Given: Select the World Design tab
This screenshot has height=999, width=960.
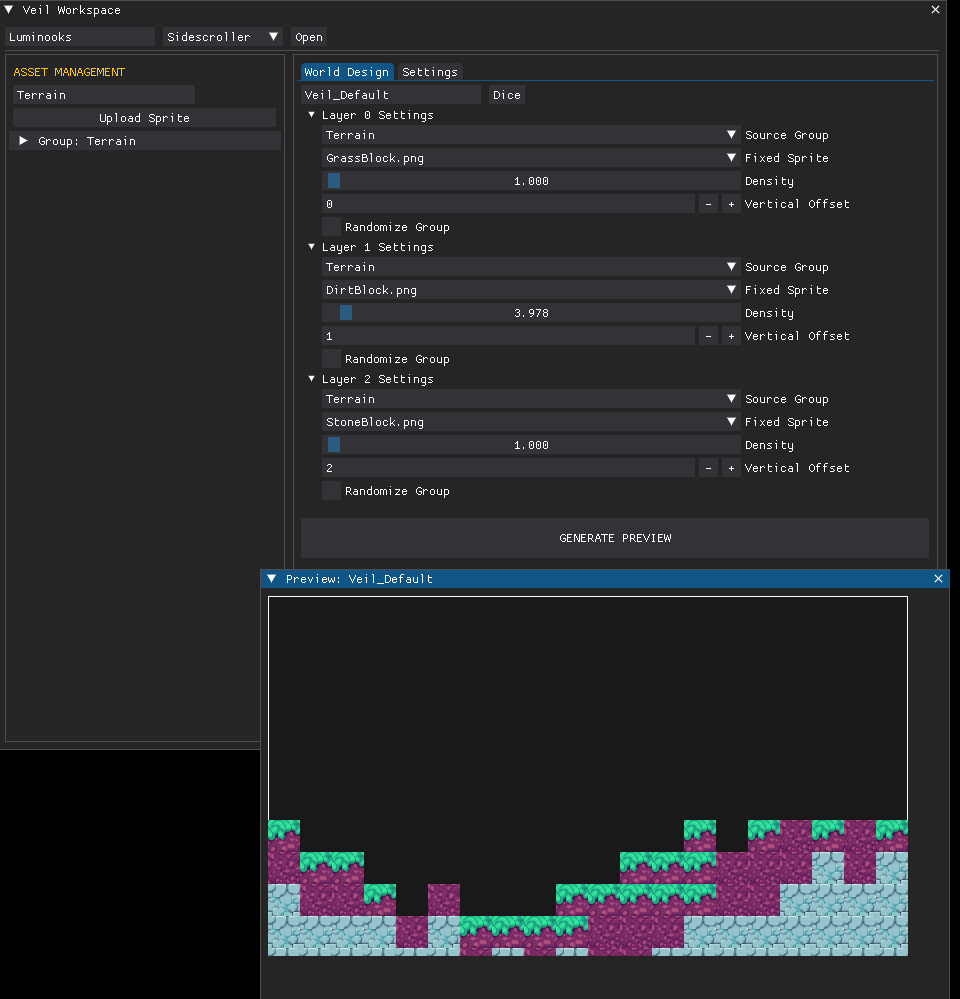Looking at the screenshot, I should [x=347, y=72].
